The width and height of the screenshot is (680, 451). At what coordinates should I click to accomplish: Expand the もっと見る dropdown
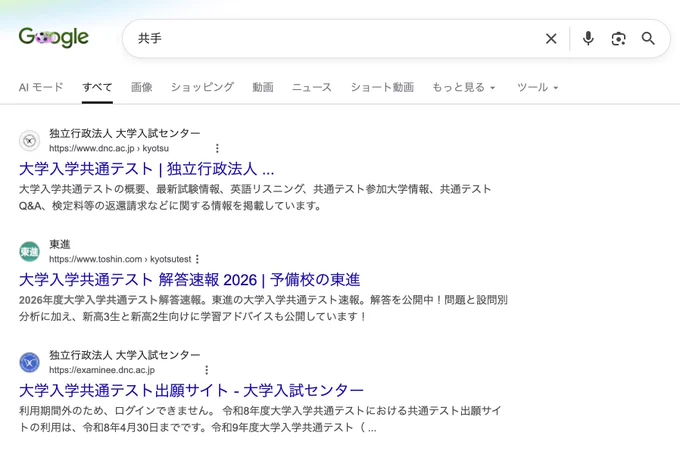point(464,87)
